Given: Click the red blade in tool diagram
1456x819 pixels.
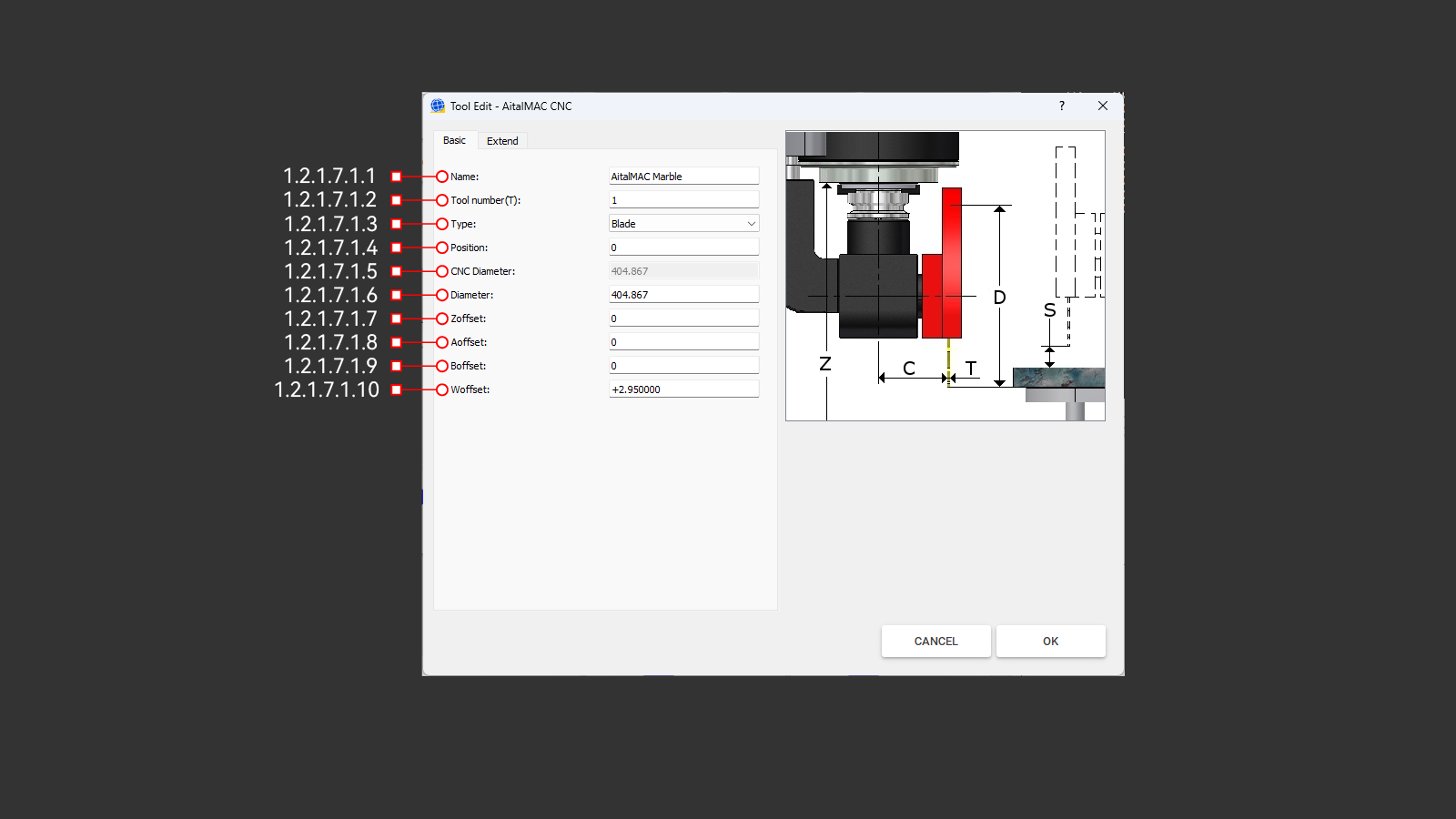Looking at the screenshot, I should tap(951, 264).
